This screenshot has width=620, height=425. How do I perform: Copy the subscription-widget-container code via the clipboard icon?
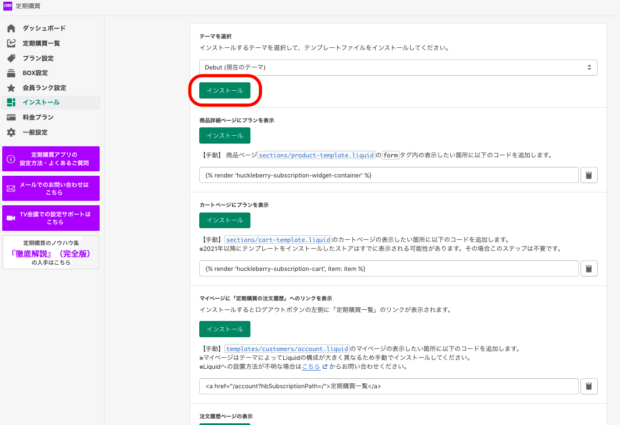[x=589, y=175]
